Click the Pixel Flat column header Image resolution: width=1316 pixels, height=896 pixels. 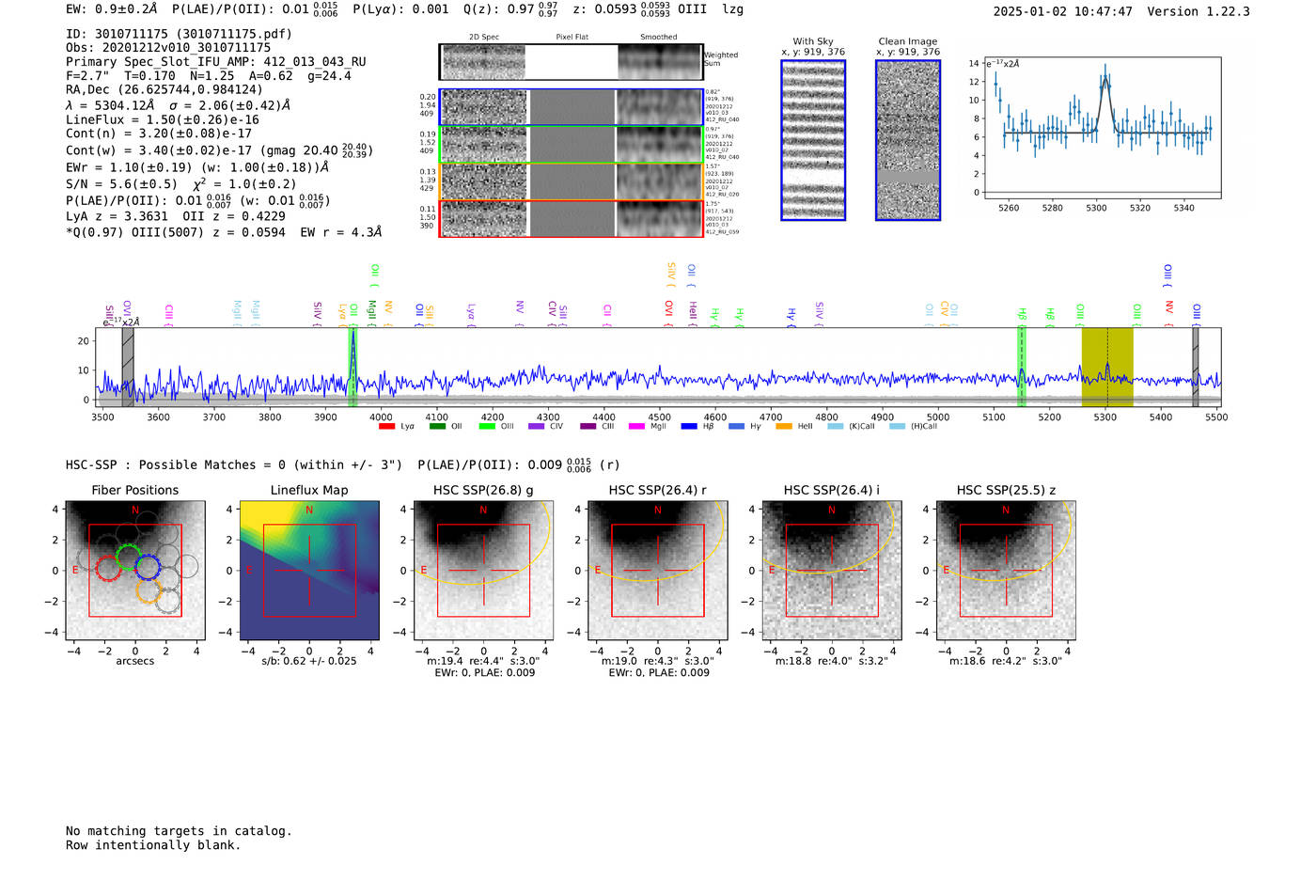572,38
